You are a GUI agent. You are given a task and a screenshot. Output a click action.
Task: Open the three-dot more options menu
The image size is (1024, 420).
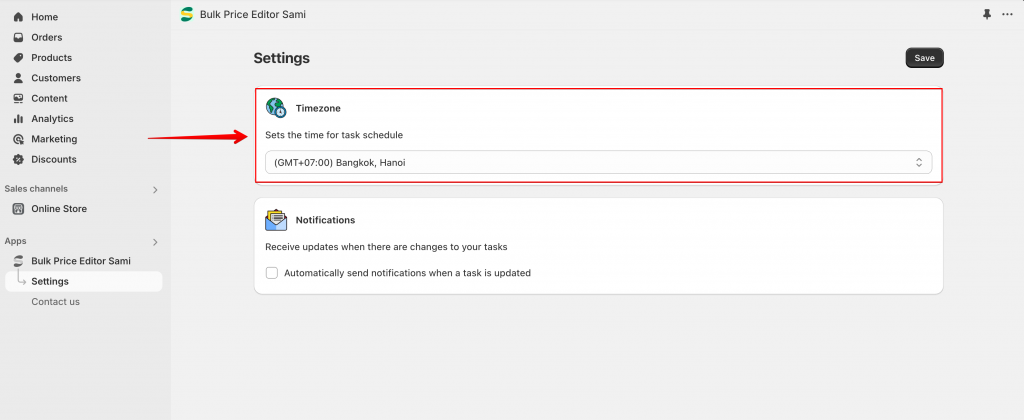coord(1007,14)
